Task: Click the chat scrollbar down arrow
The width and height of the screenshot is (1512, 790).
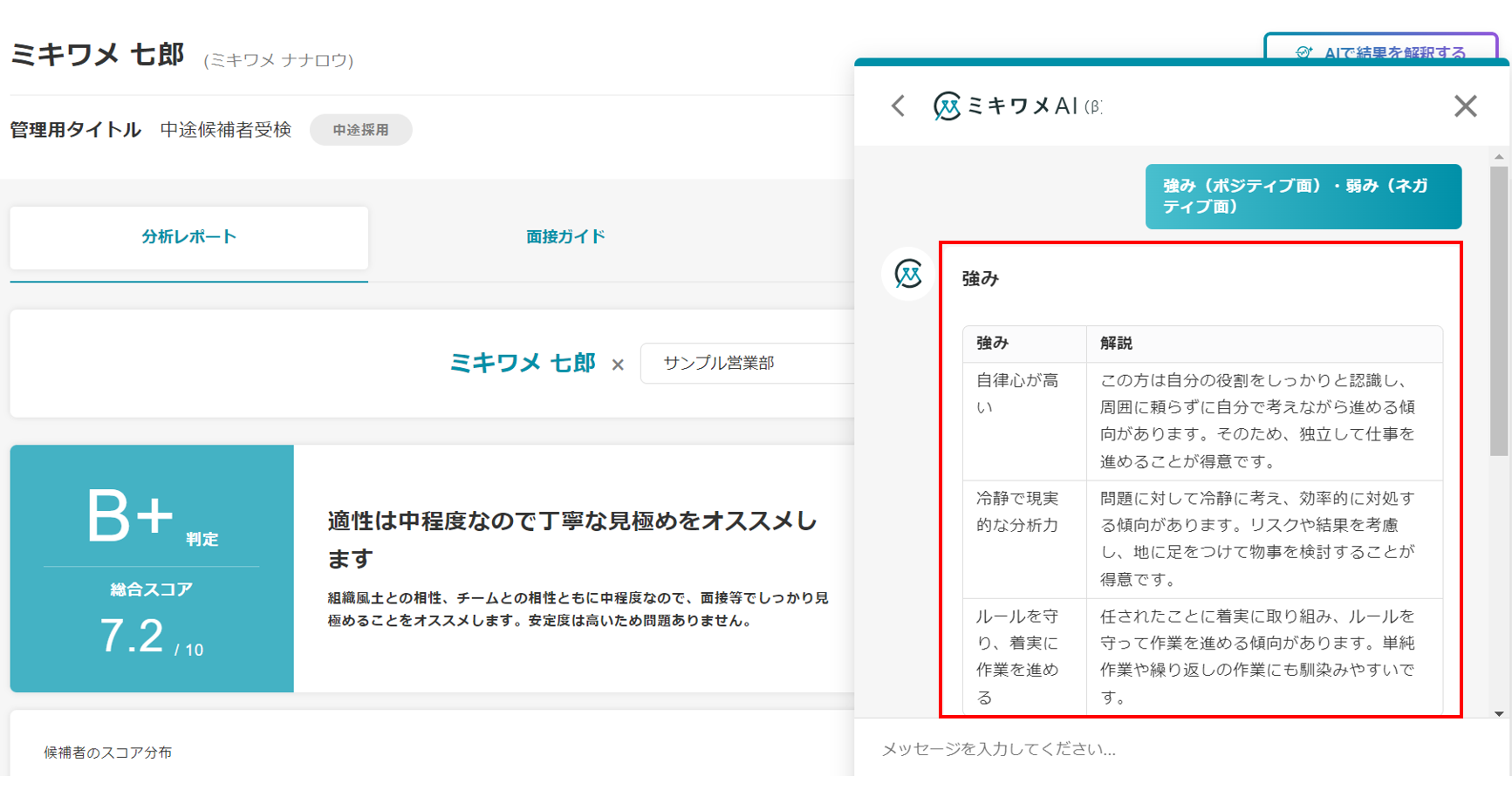Action: tap(1499, 713)
